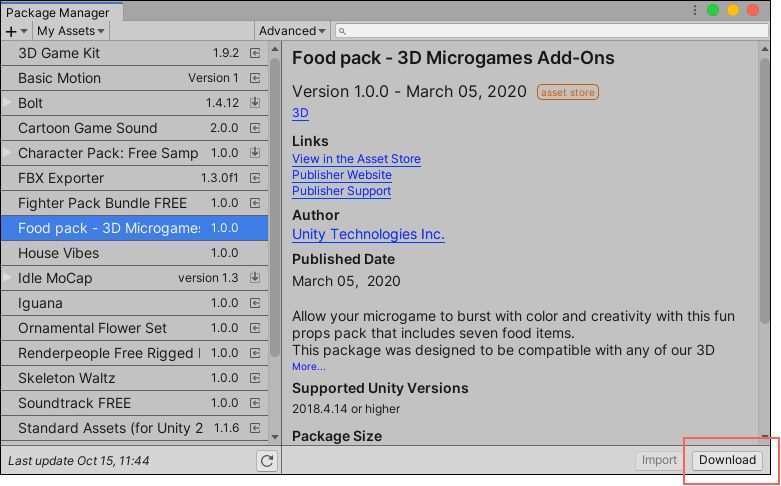
Task: Open Unity Technologies Inc. author link
Action: pyautogui.click(x=368, y=235)
